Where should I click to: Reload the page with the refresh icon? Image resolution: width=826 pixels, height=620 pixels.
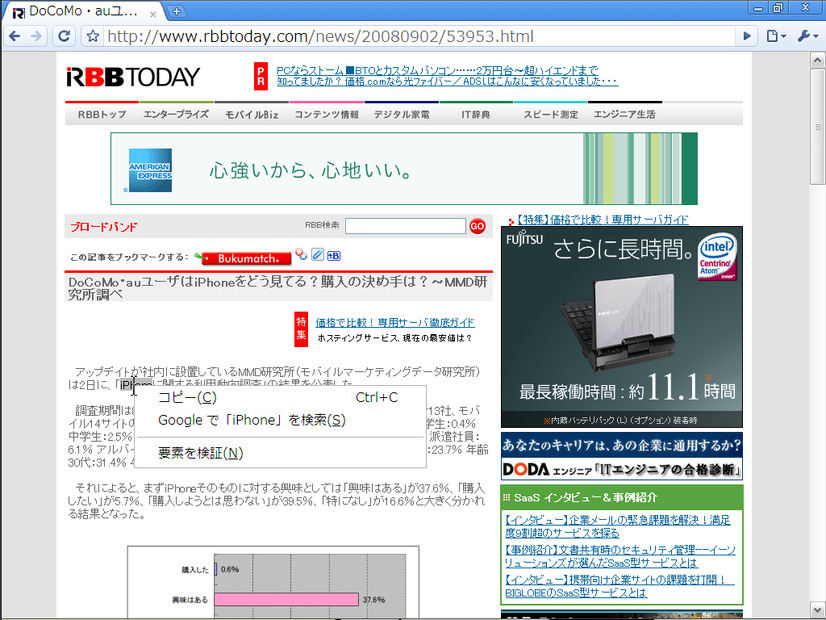tap(64, 36)
